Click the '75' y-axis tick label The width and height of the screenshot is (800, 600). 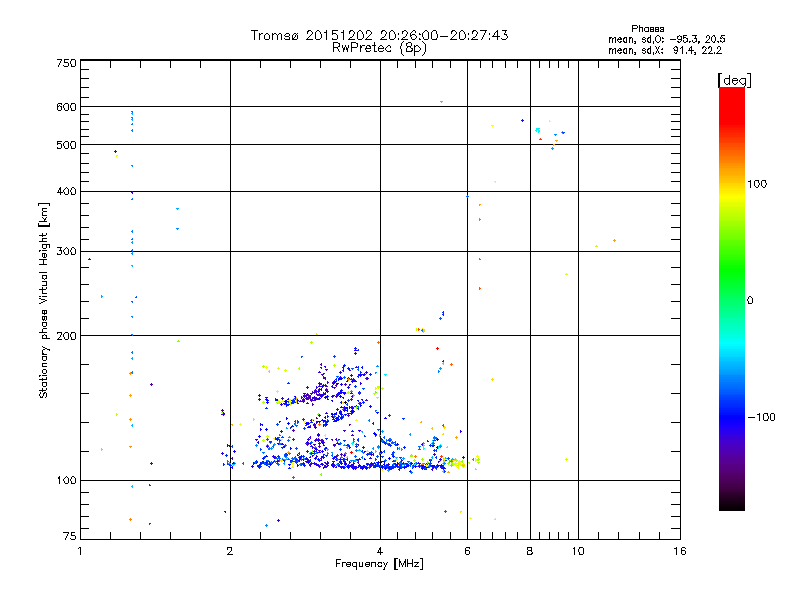[x=70, y=536]
